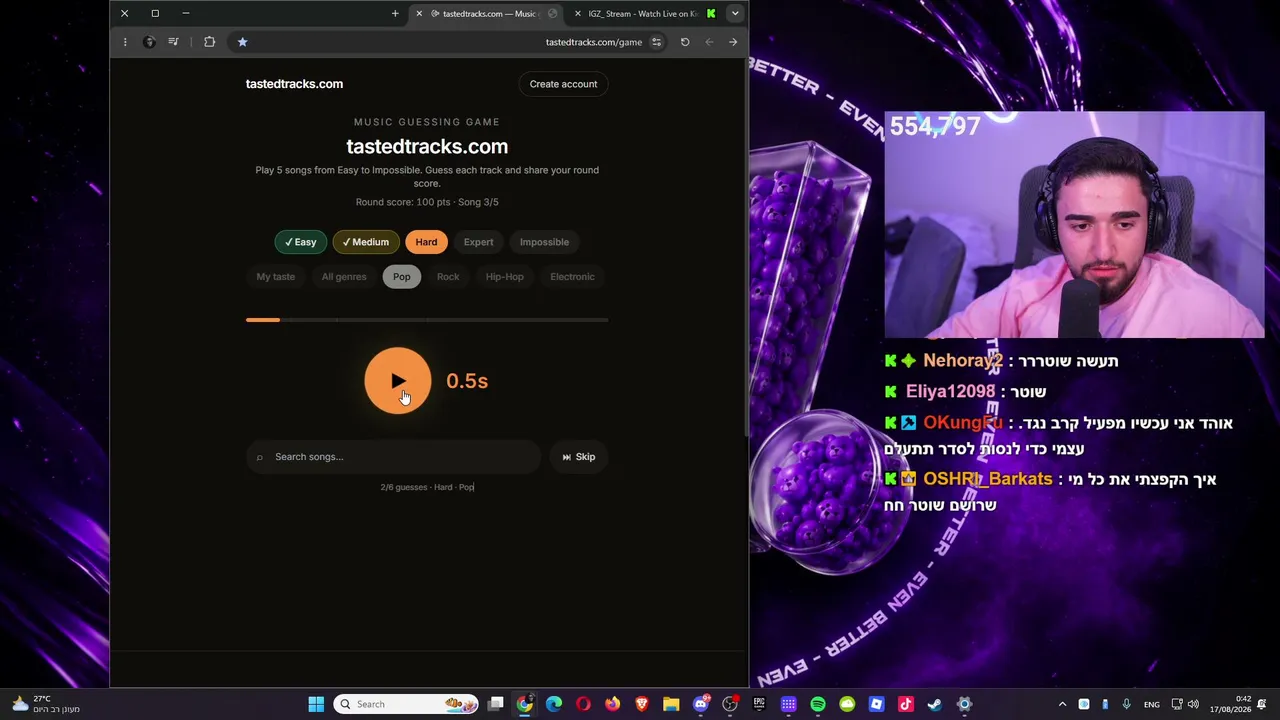1280x720 pixels.
Task: Click the bookmark star icon
Action: [x=242, y=42]
